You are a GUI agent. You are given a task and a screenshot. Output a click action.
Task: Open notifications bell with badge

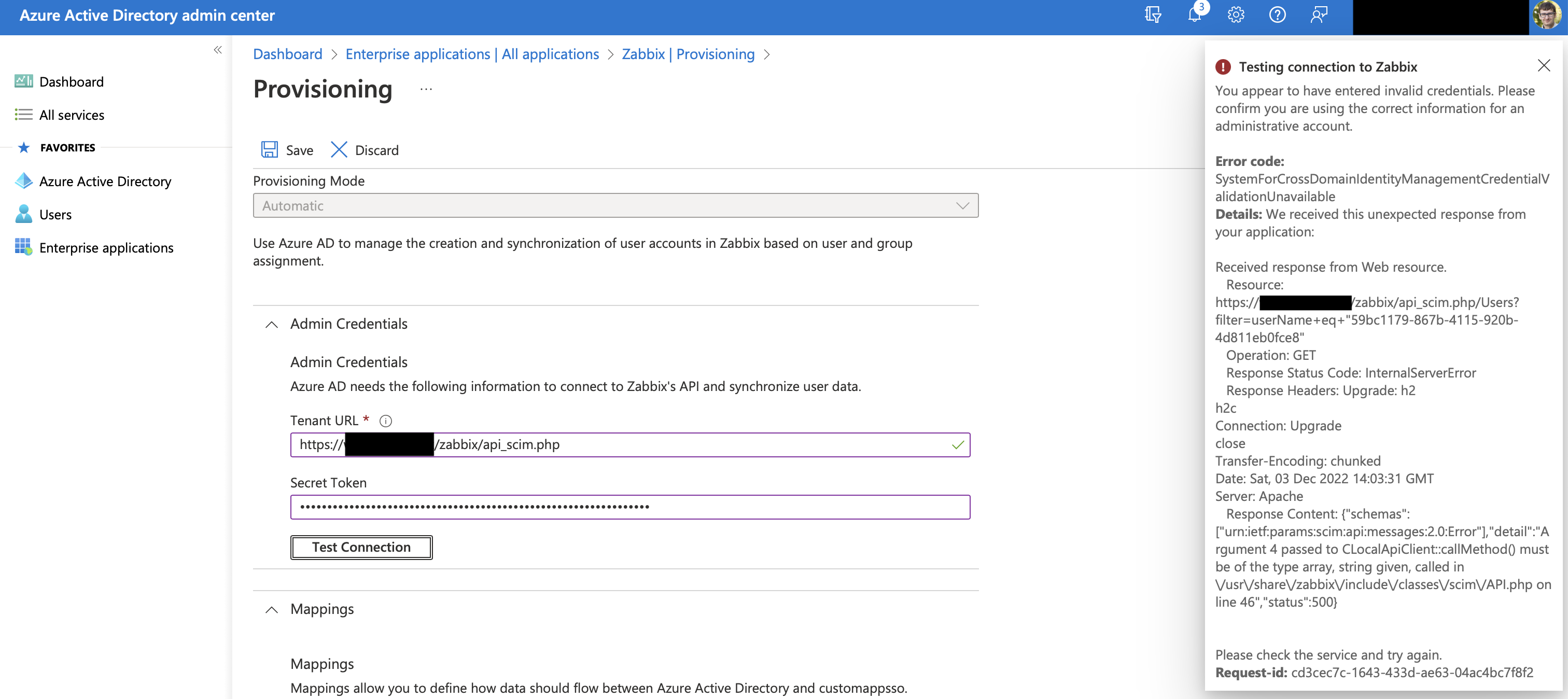pyautogui.click(x=1196, y=13)
